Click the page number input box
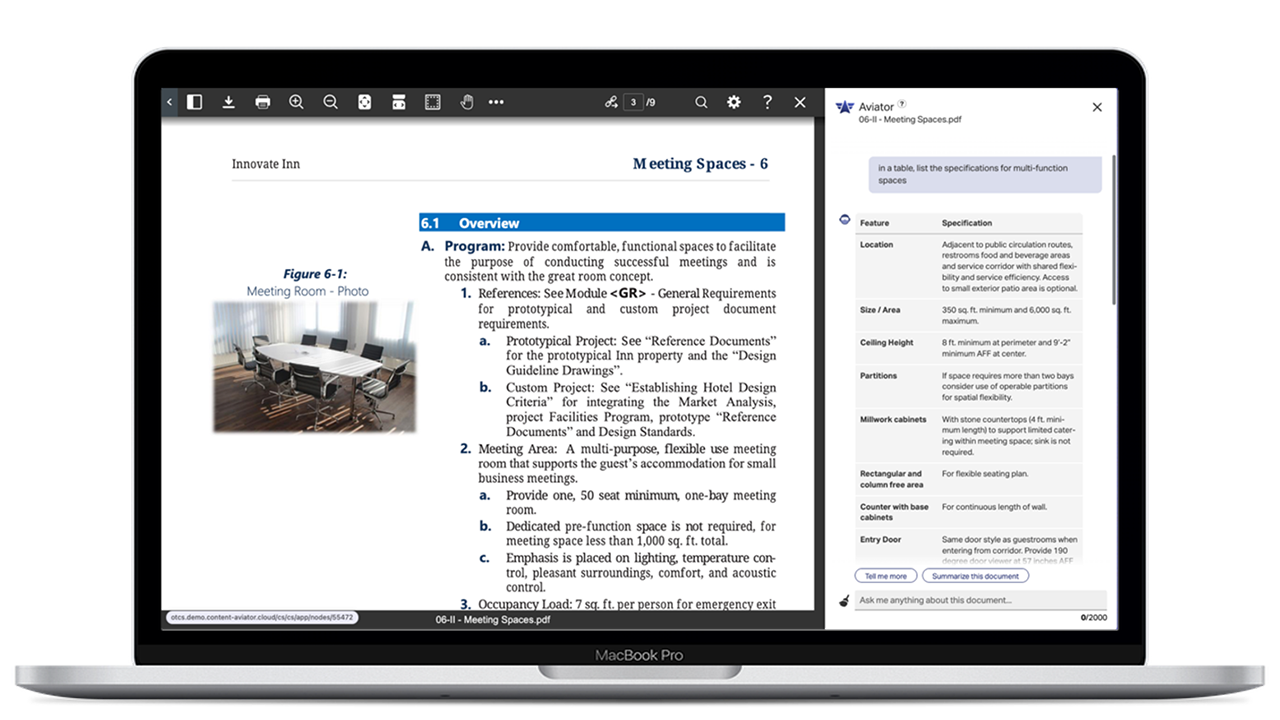 click(632, 102)
